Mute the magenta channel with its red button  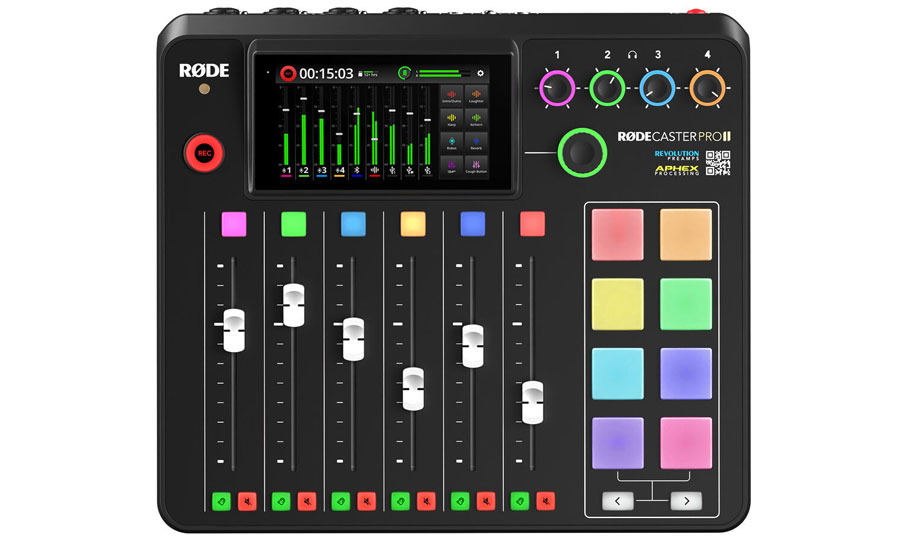click(248, 501)
